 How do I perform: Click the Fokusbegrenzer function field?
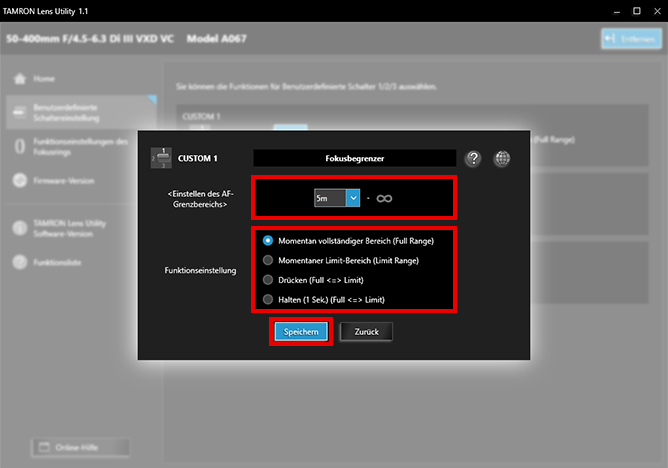pyautogui.click(x=354, y=158)
